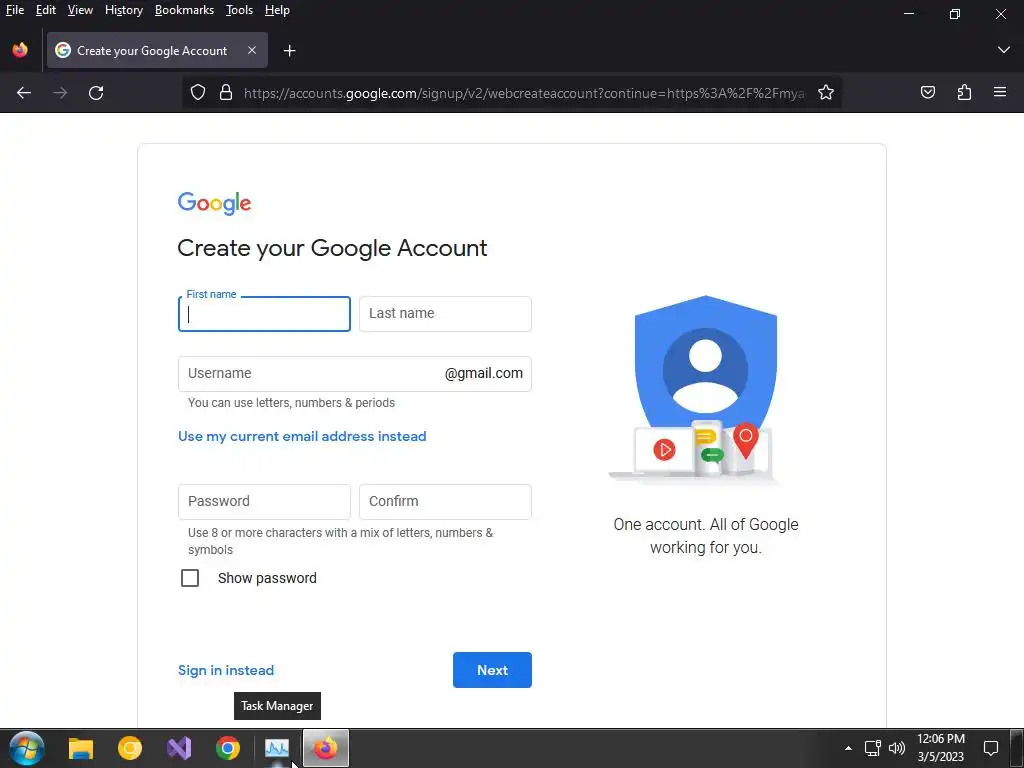Viewport: 1024px width, 768px height.
Task: Click the Username field
Action: coord(355,374)
